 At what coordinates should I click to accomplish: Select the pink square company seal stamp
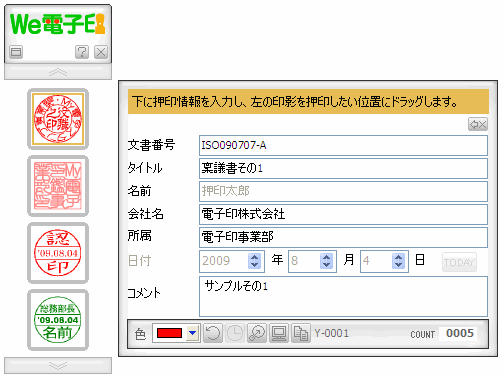pos(58,186)
